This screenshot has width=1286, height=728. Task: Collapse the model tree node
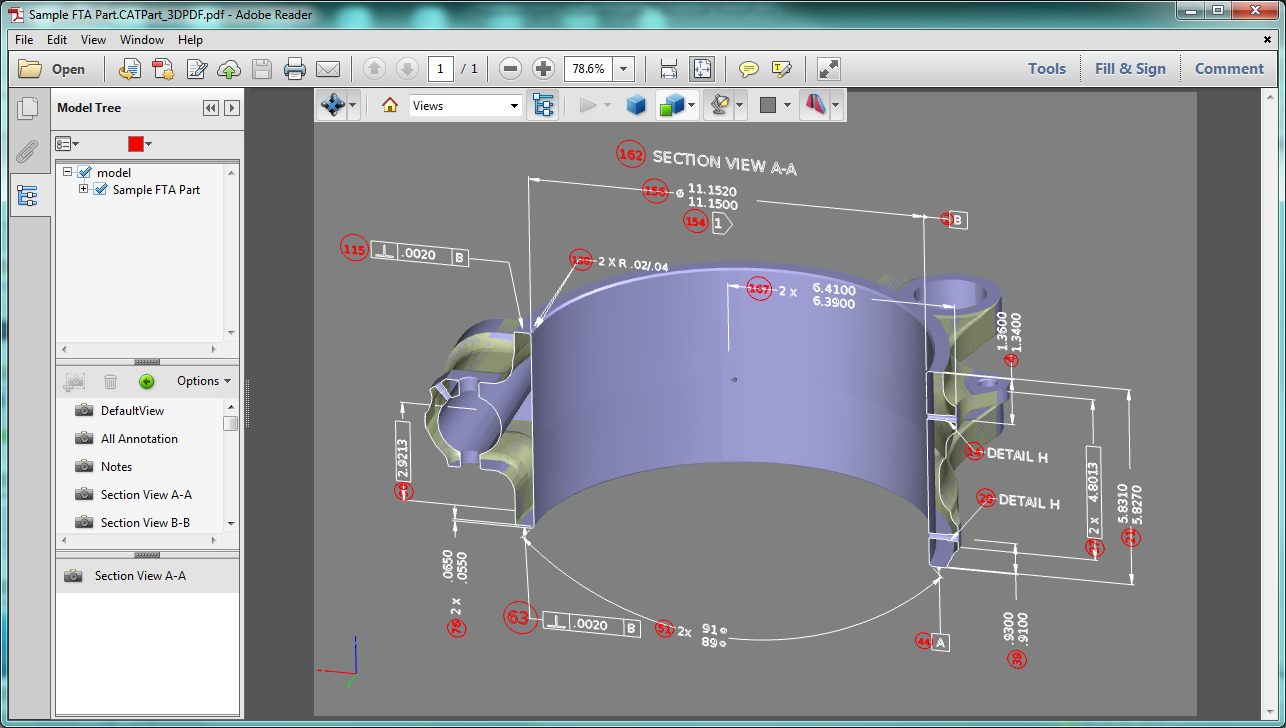point(67,171)
